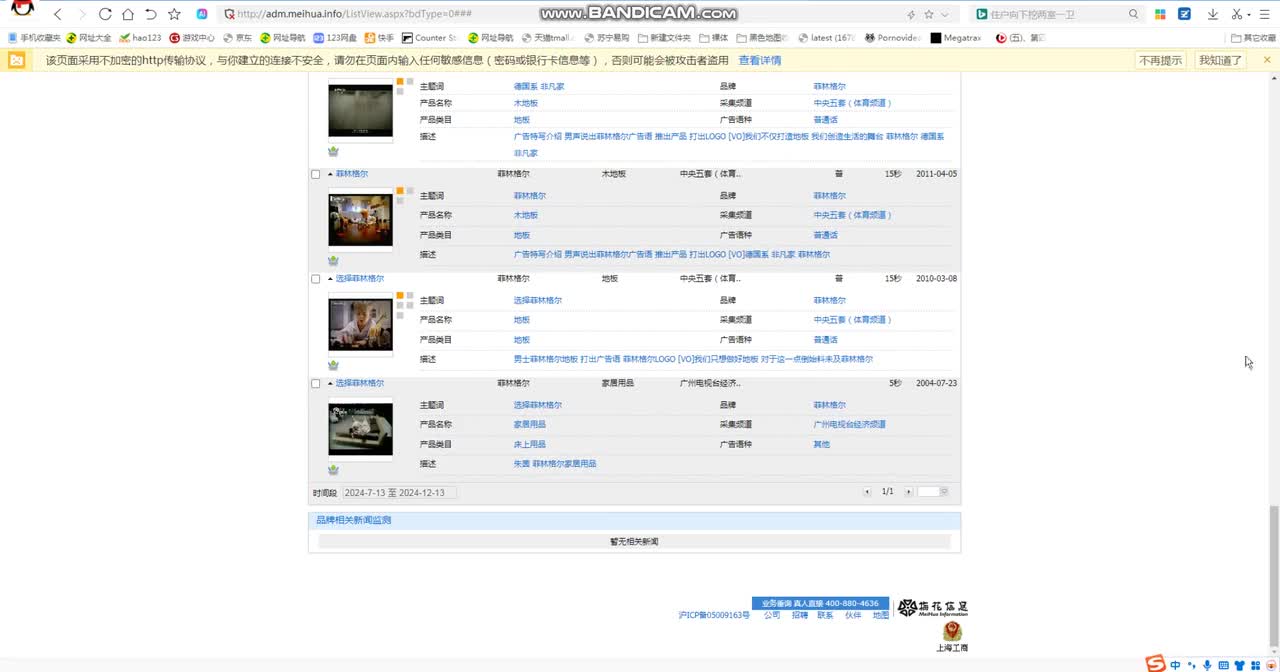Play the 2010-03-08 boy ad thumbnail
1280x672 pixels.
point(360,325)
